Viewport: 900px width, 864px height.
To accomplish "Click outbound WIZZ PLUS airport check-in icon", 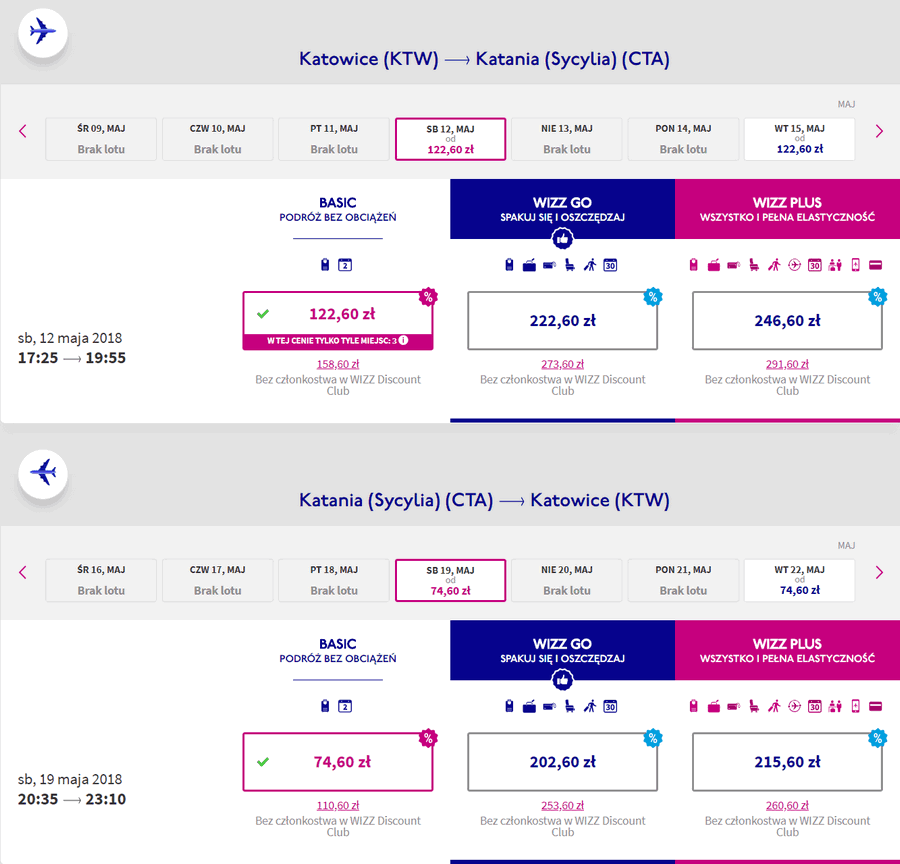I will pos(835,265).
